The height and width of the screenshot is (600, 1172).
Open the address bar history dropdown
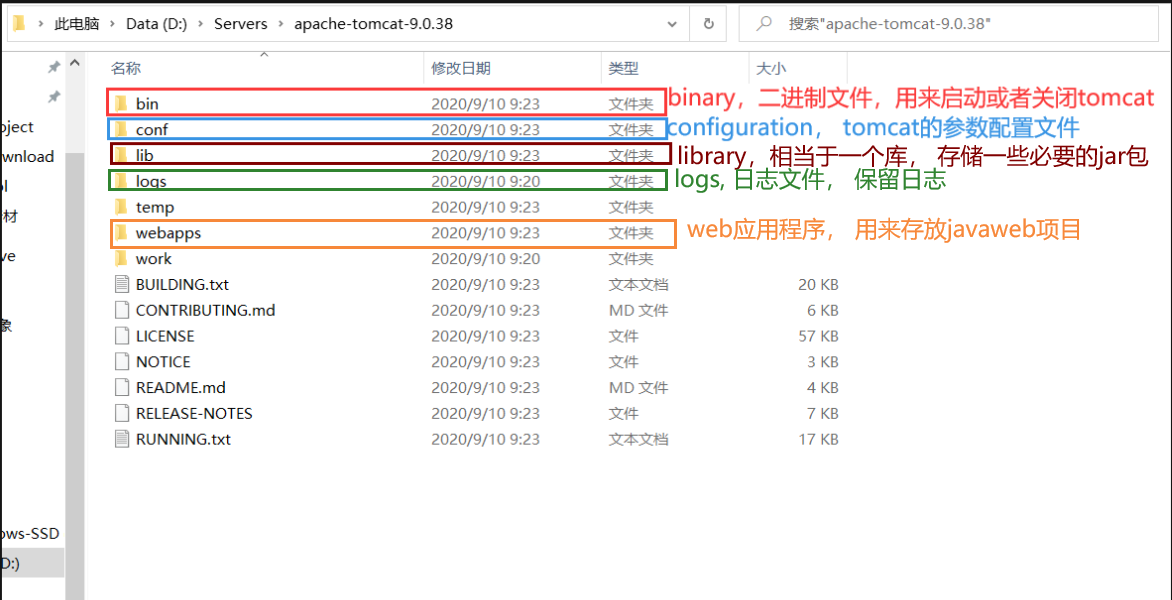click(672, 24)
